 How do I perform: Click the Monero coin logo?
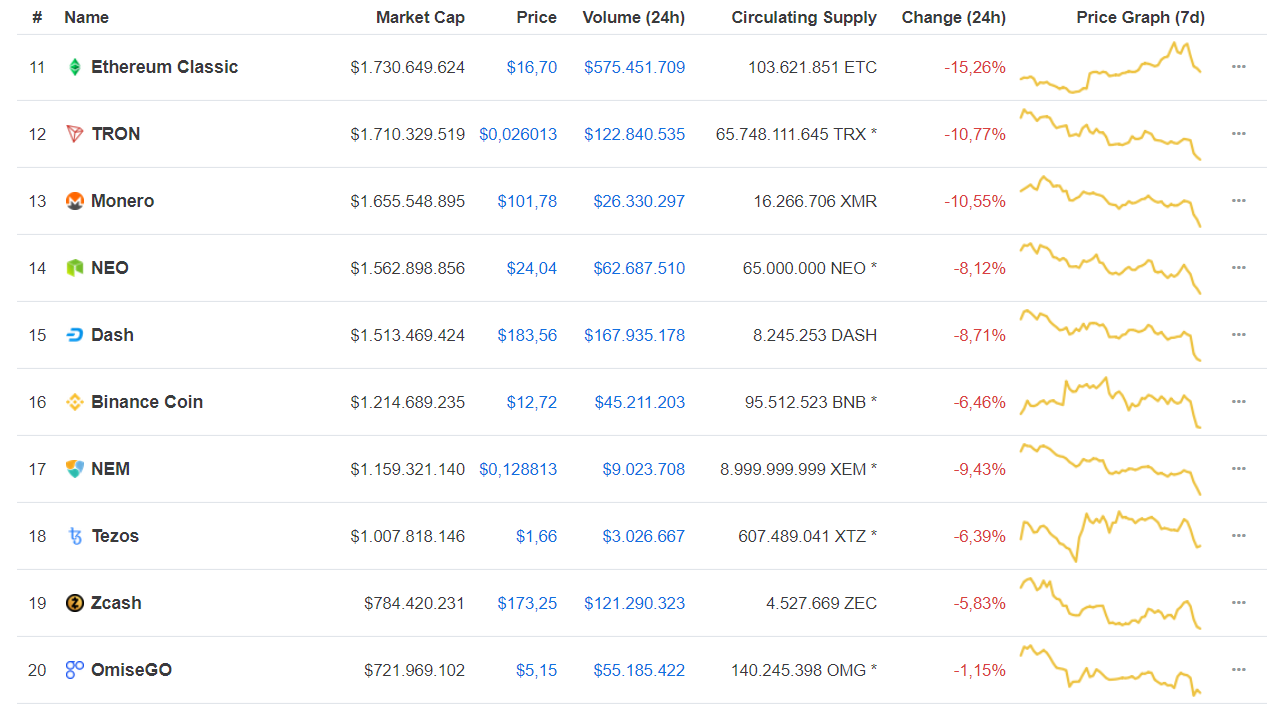(74, 200)
